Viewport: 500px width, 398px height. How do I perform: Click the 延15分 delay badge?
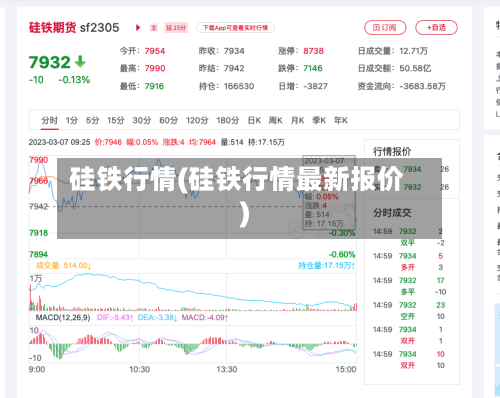click(176, 28)
